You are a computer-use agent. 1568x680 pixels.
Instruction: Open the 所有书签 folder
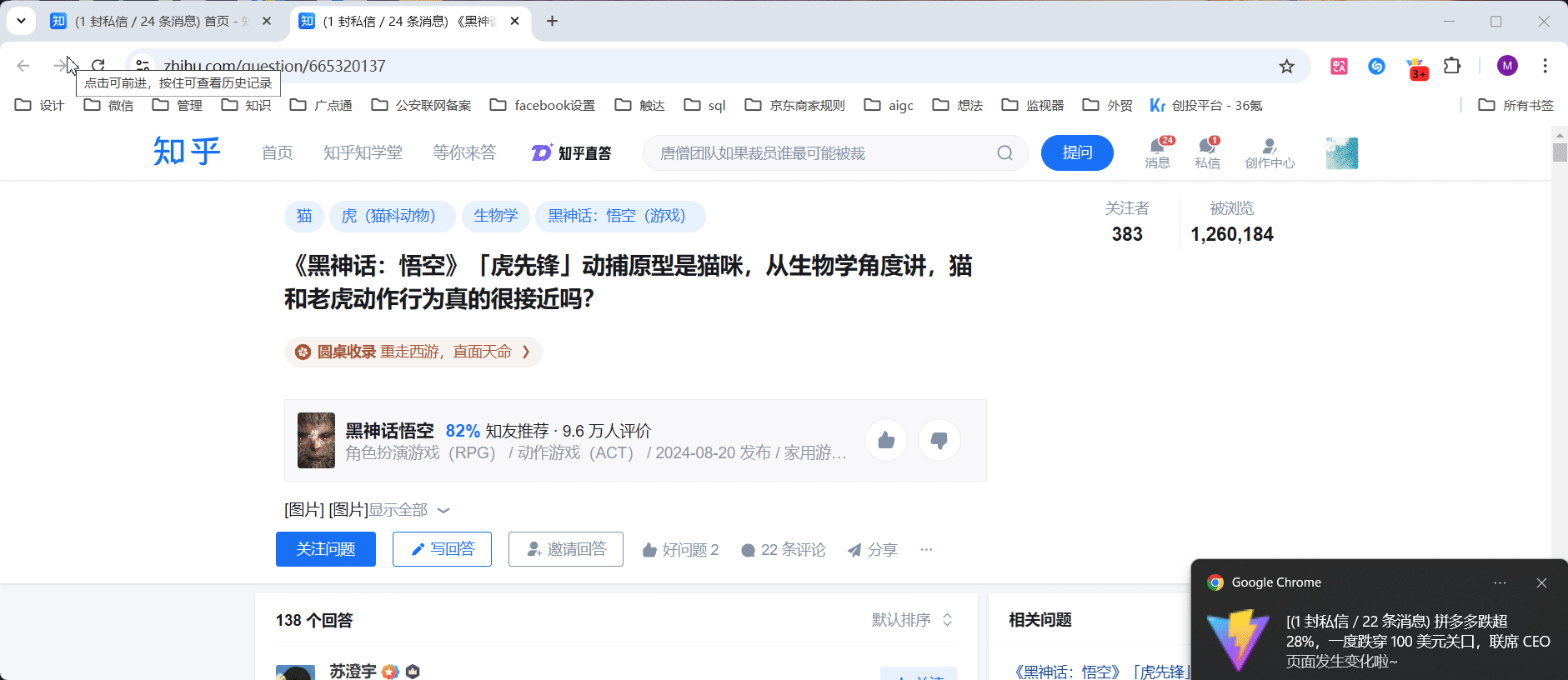pyautogui.click(x=1516, y=105)
